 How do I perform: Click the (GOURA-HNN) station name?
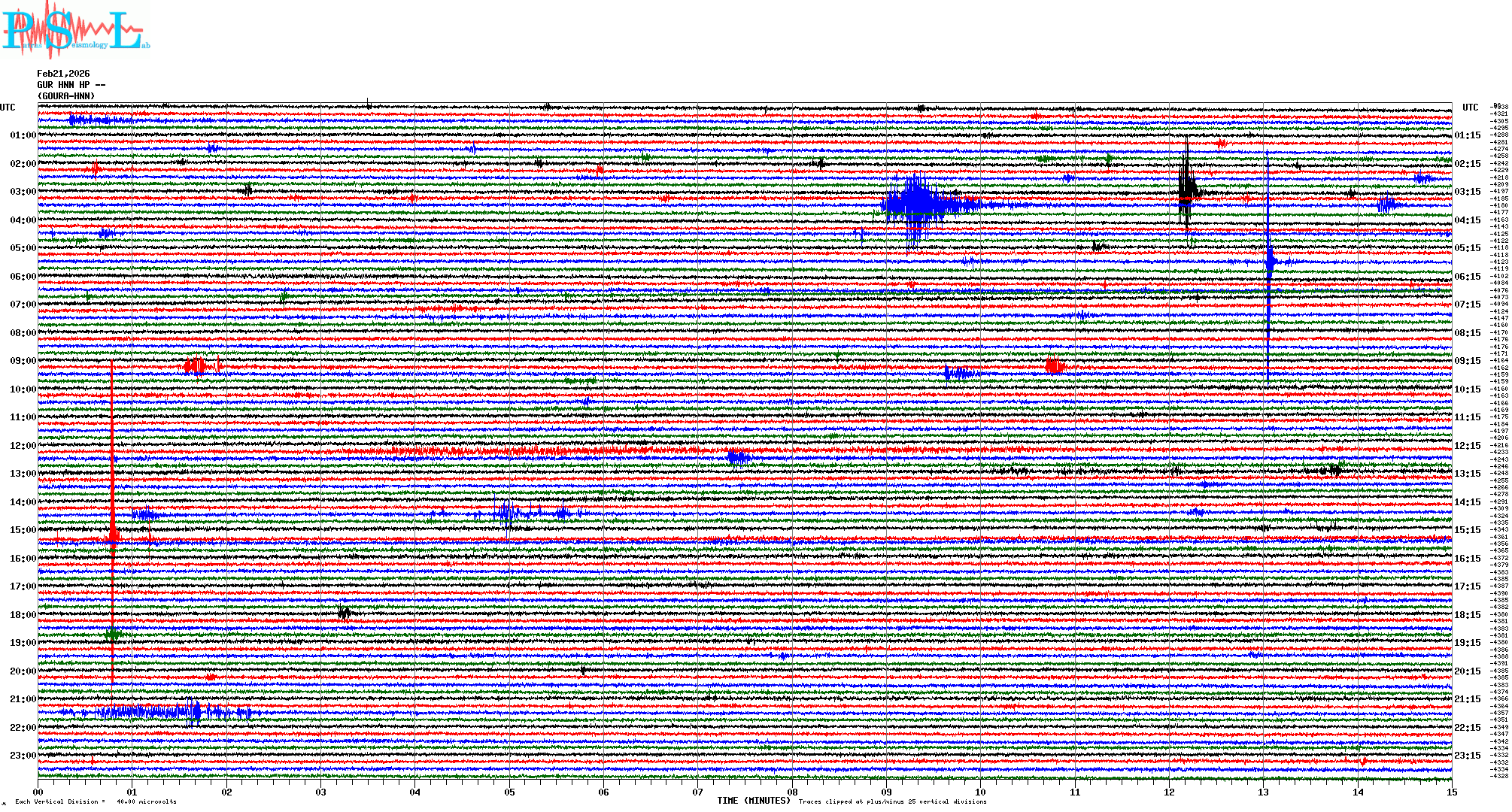pos(66,96)
